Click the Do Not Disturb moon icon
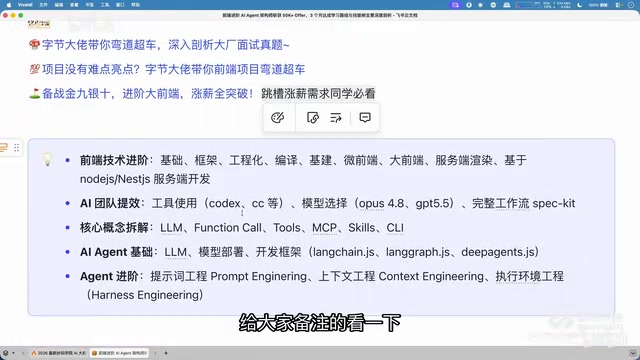 580,5
